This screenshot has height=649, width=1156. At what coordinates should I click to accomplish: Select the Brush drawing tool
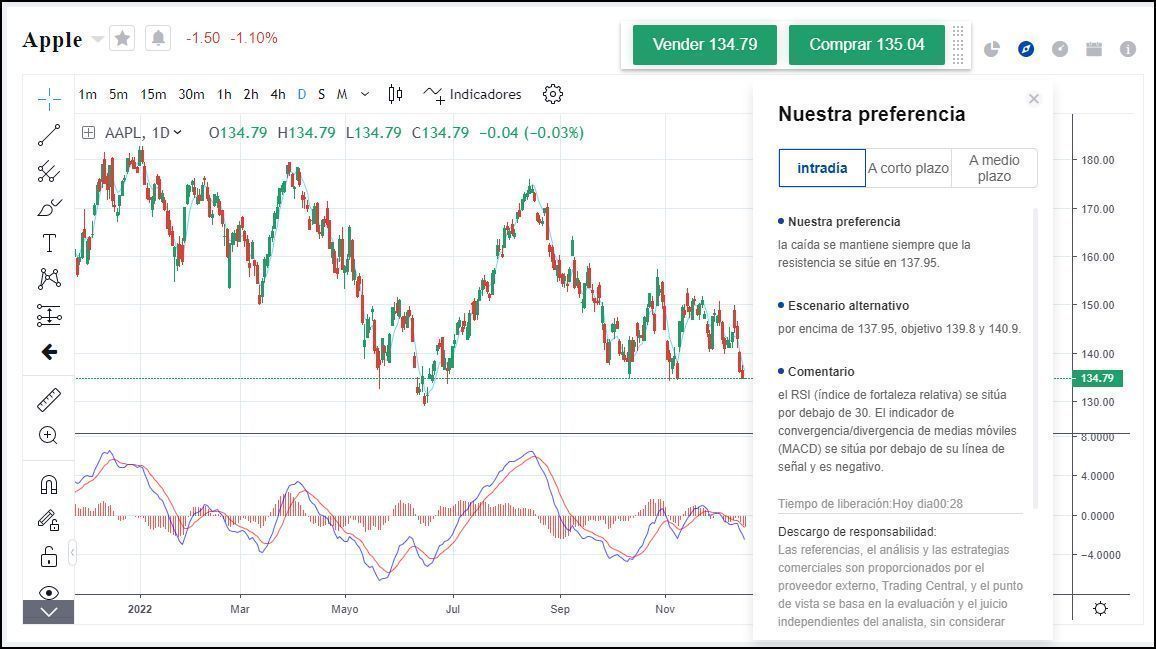click(48, 207)
